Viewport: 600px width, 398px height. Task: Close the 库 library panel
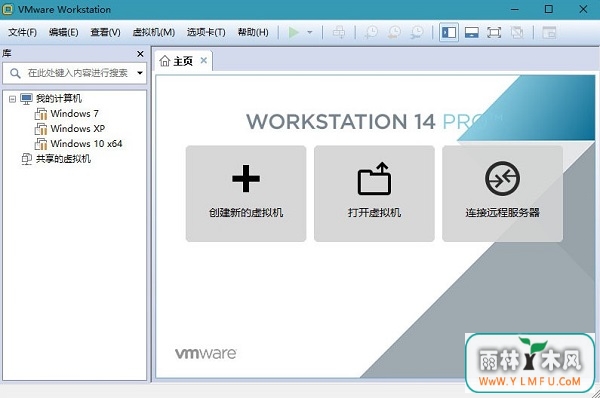pyautogui.click(x=140, y=54)
